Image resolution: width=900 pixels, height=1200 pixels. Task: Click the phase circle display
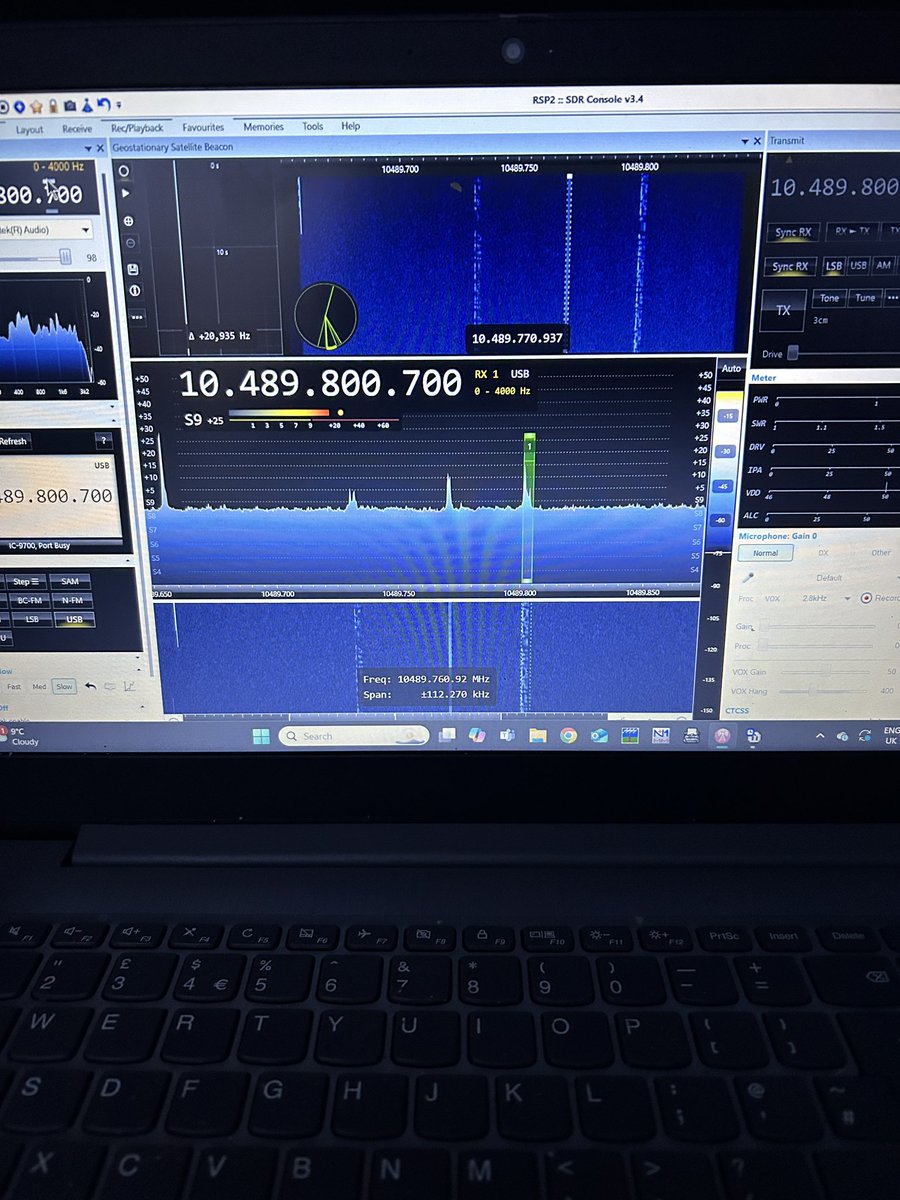(326, 317)
